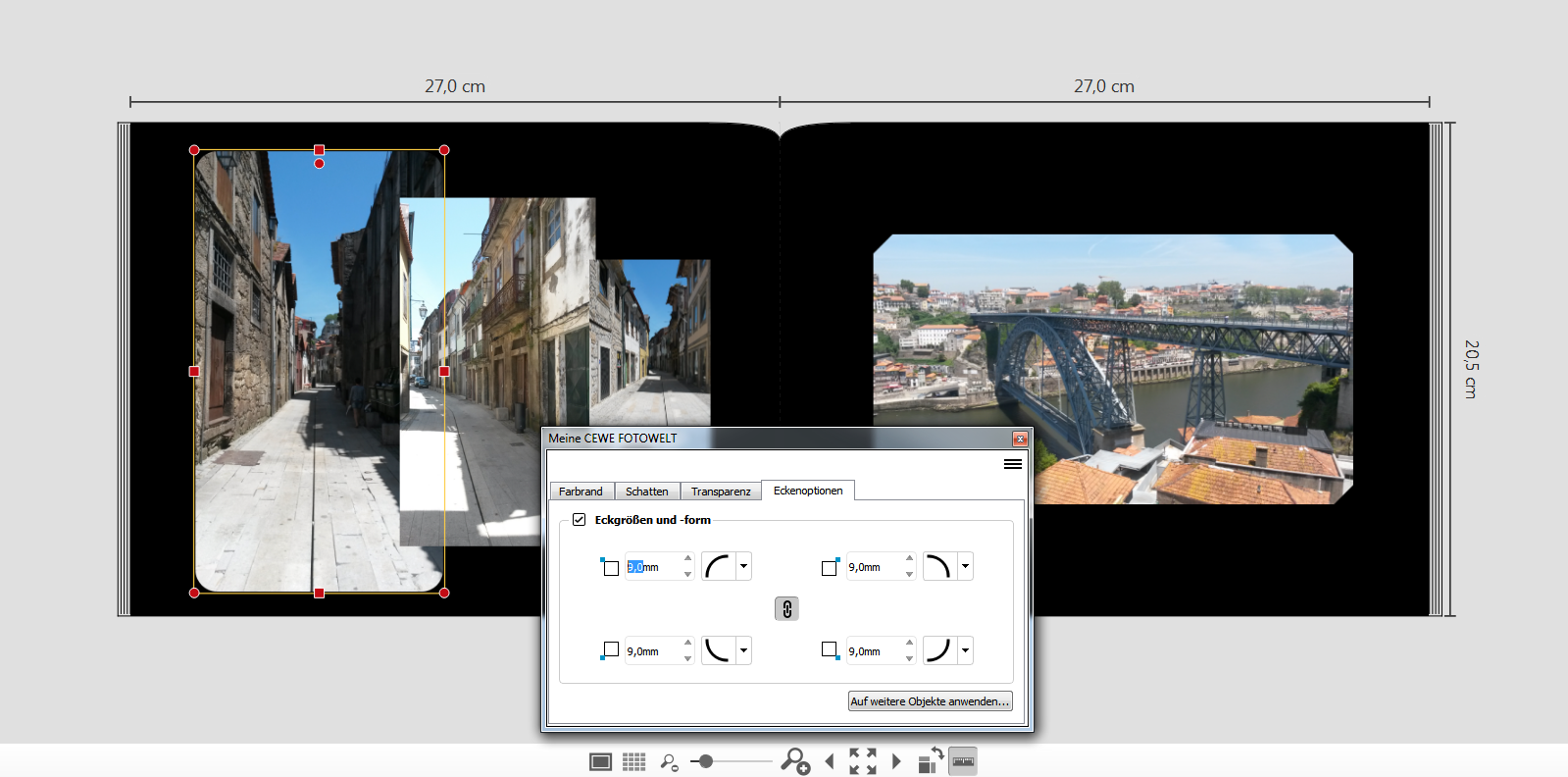Open the Transparenz tab
1568x777 pixels.
click(721, 492)
